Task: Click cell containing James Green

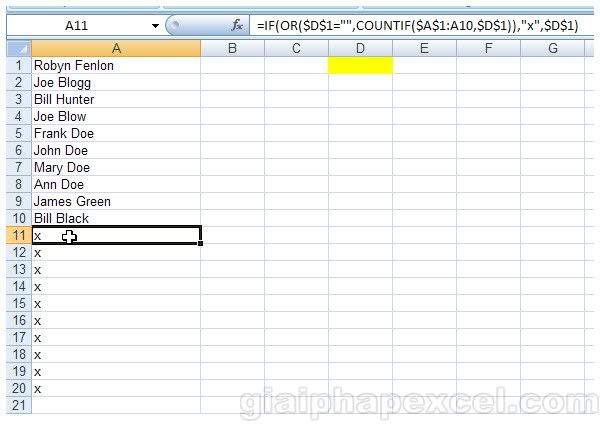Action: 116,201
